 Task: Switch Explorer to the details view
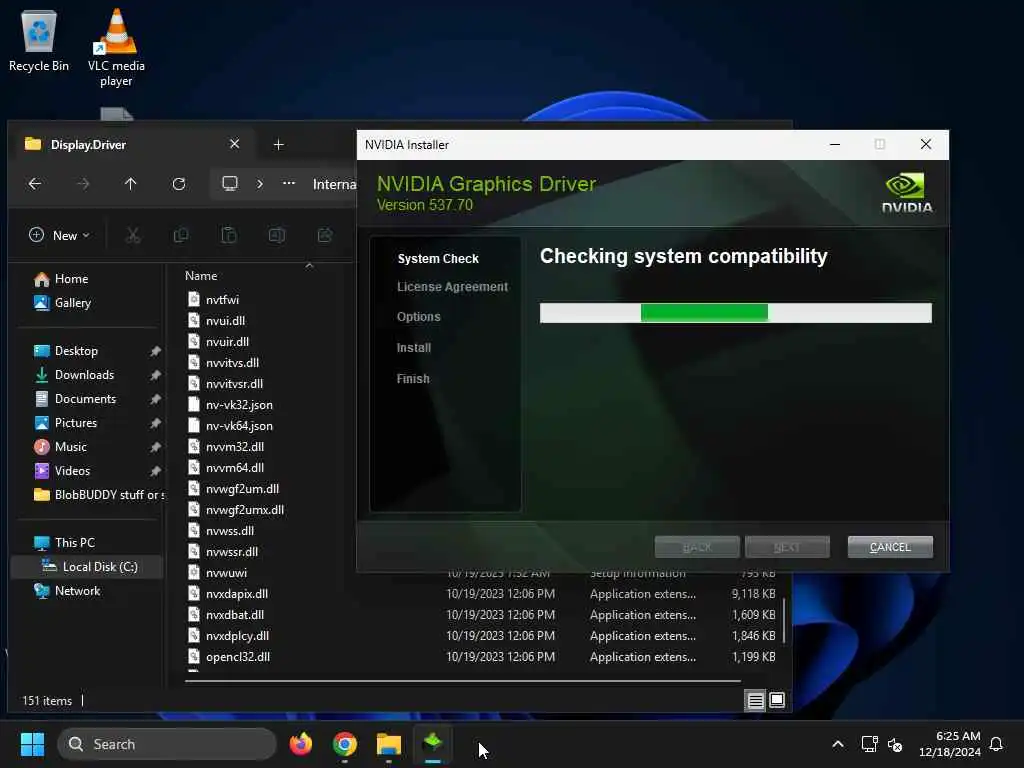click(756, 701)
